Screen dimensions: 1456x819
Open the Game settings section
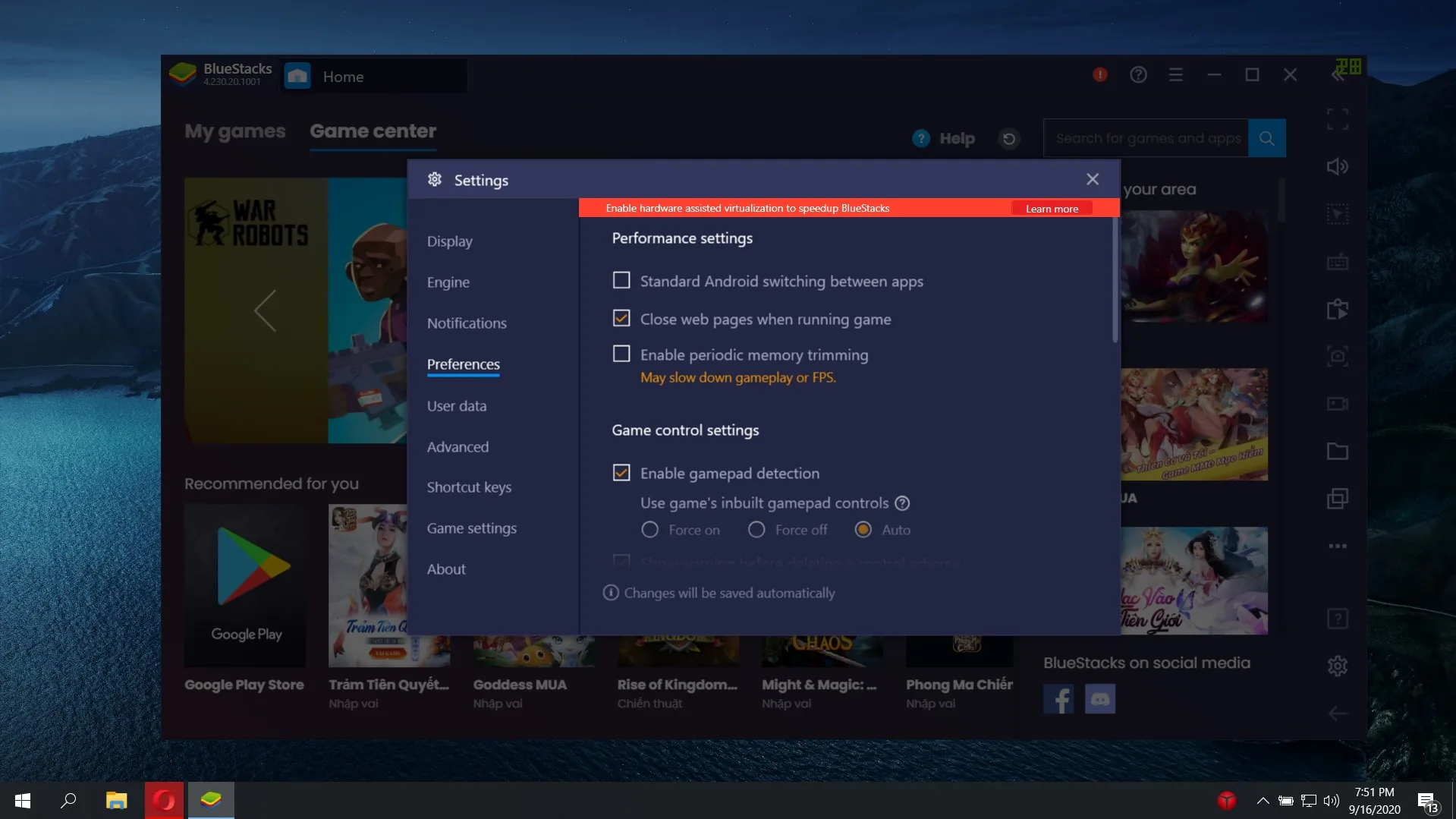click(x=471, y=528)
